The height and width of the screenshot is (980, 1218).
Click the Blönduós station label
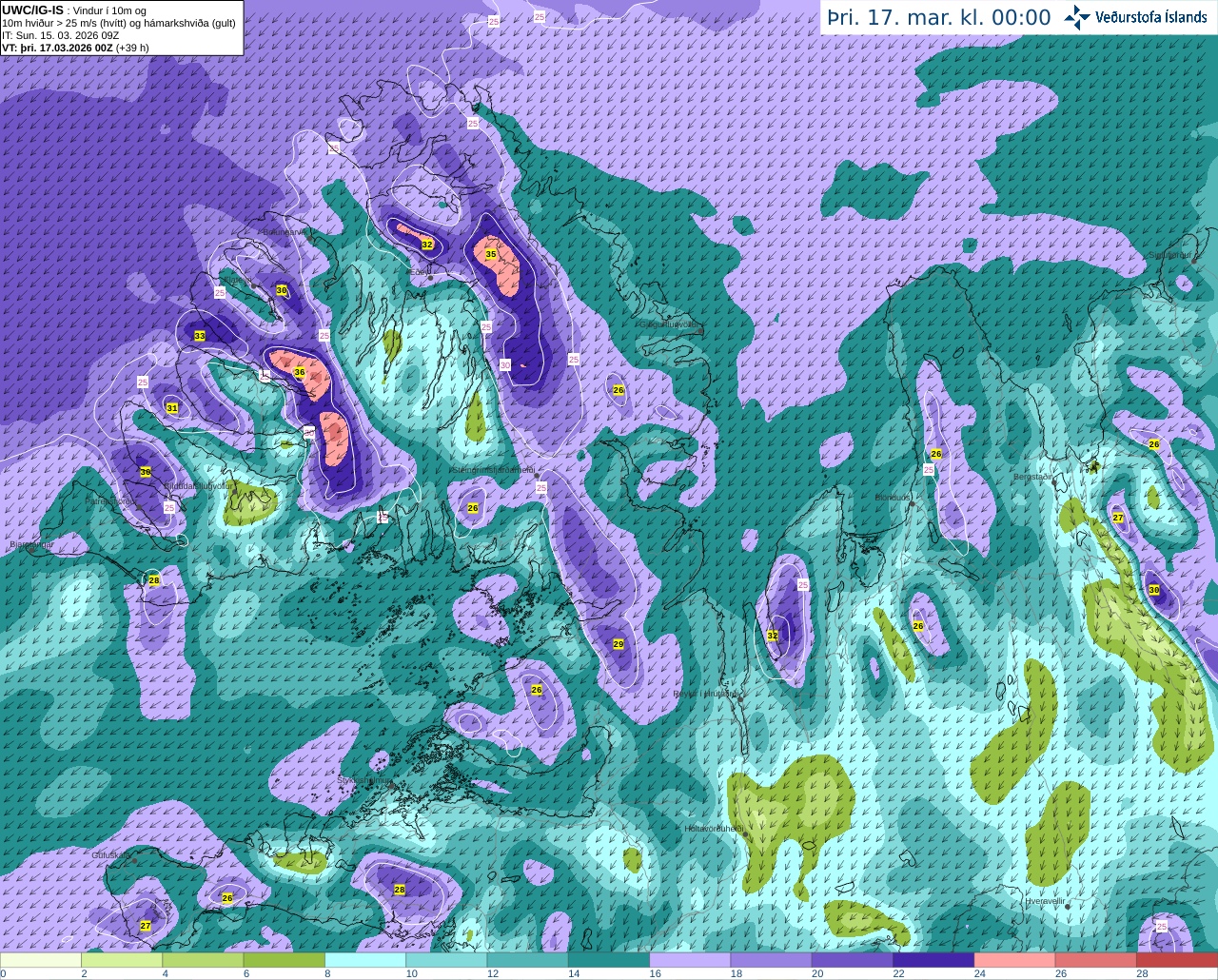pyautogui.click(x=894, y=498)
